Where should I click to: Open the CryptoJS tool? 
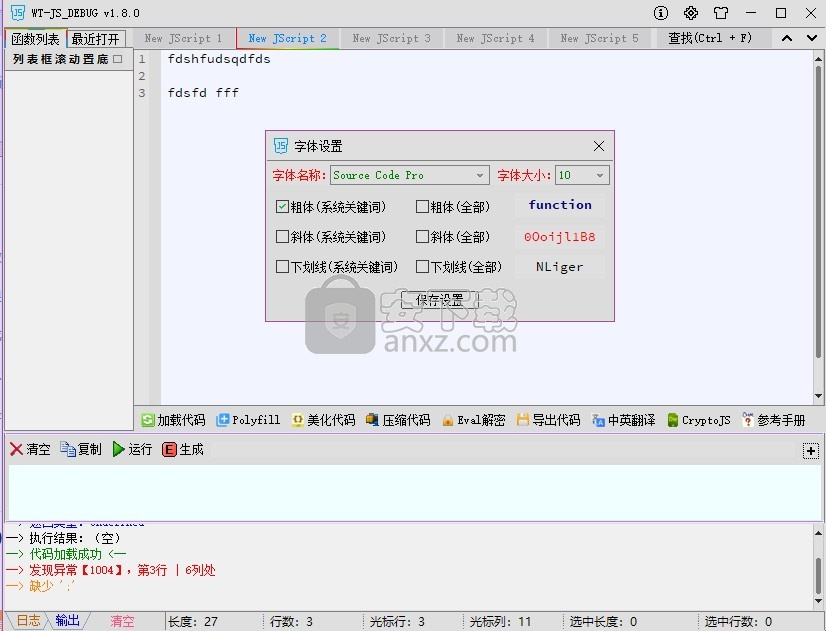[699, 420]
